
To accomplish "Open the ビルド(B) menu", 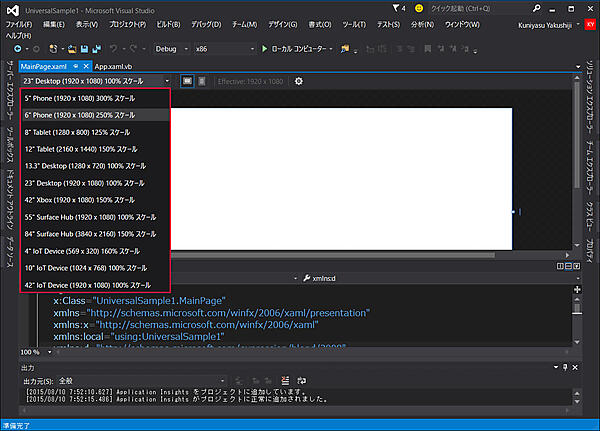I will pyautogui.click(x=167, y=23).
